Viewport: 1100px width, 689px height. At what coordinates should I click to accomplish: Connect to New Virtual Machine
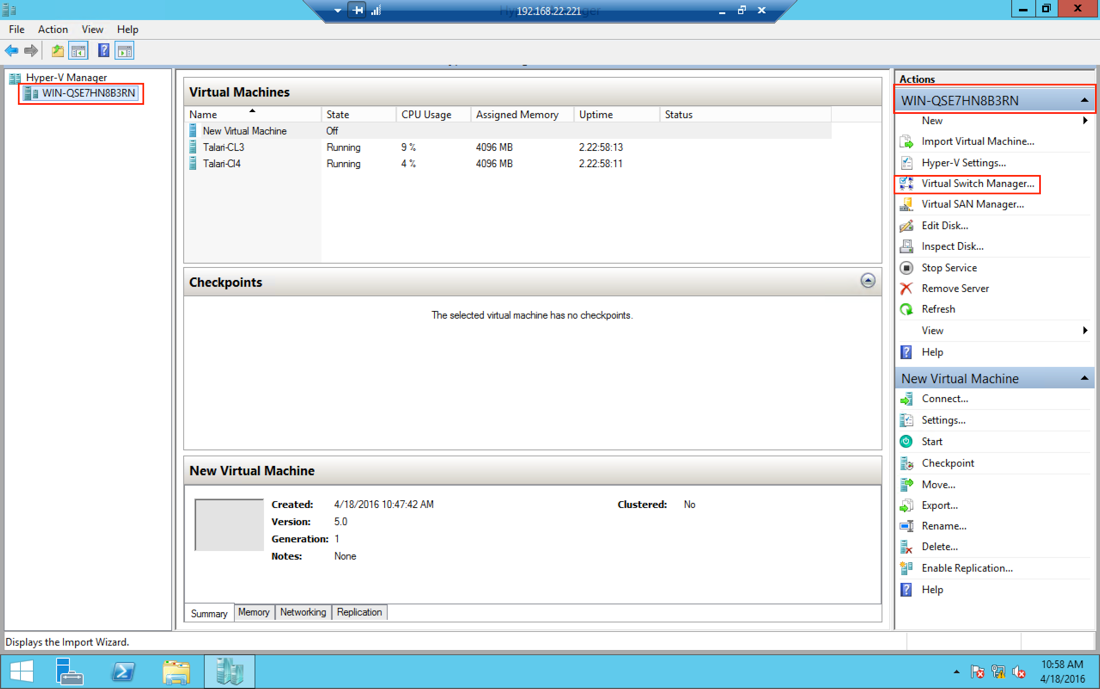click(944, 399)
